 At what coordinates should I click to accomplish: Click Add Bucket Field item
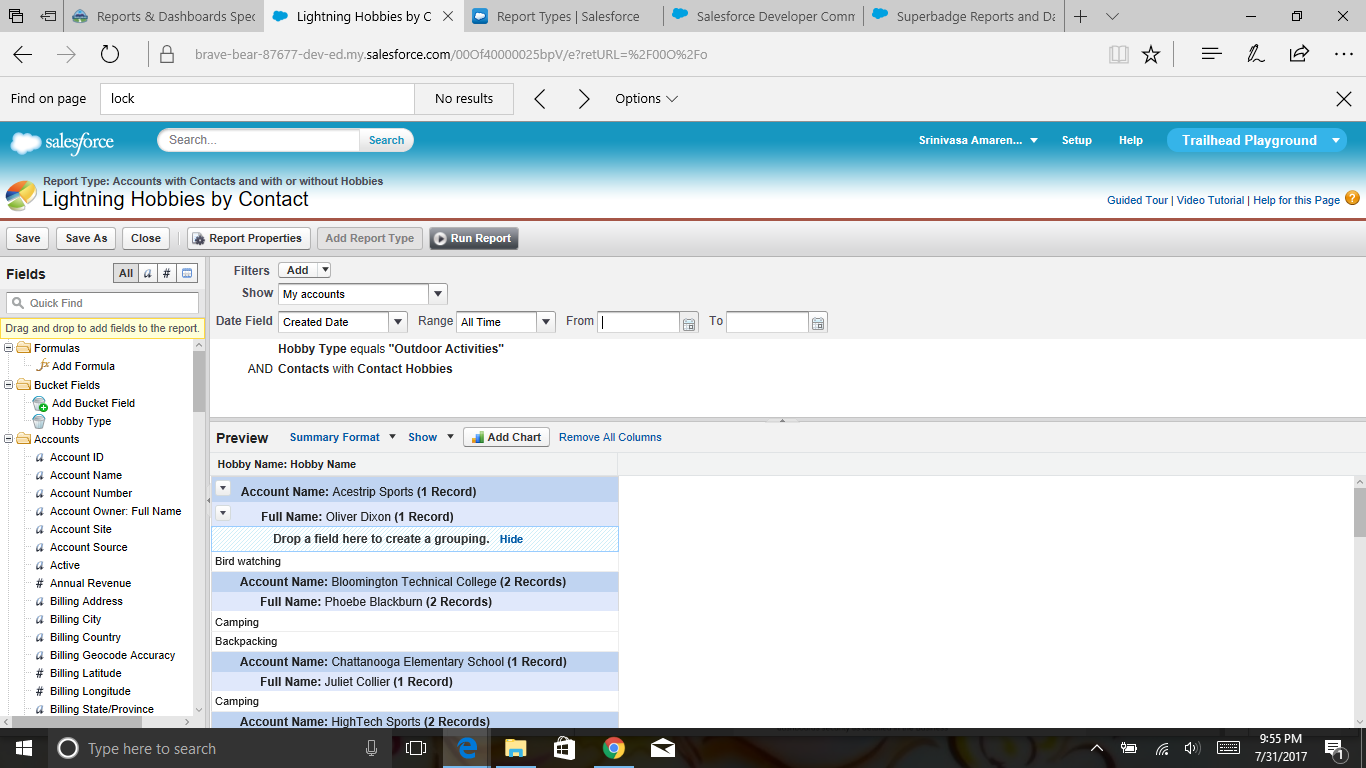pyautogui.click(x=93, y=404)
